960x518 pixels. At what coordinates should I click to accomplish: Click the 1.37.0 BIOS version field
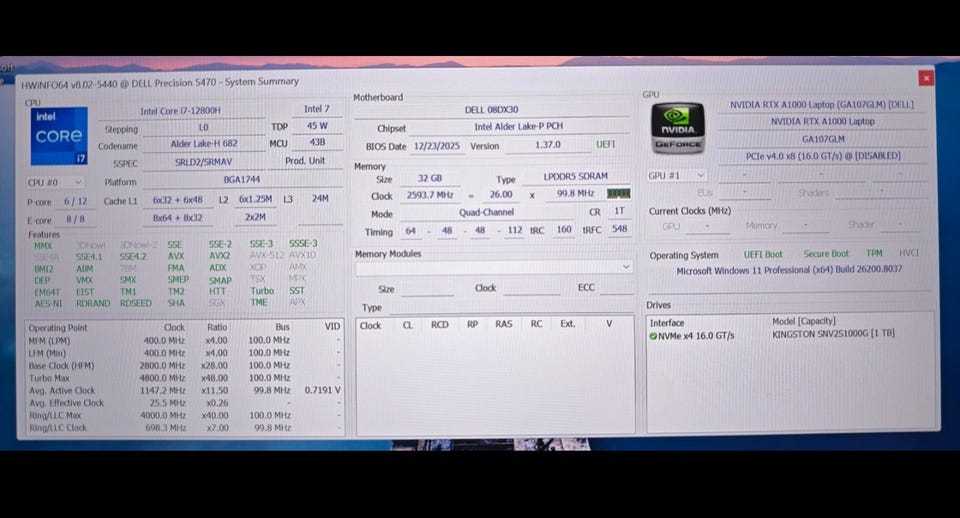[547, 145]
